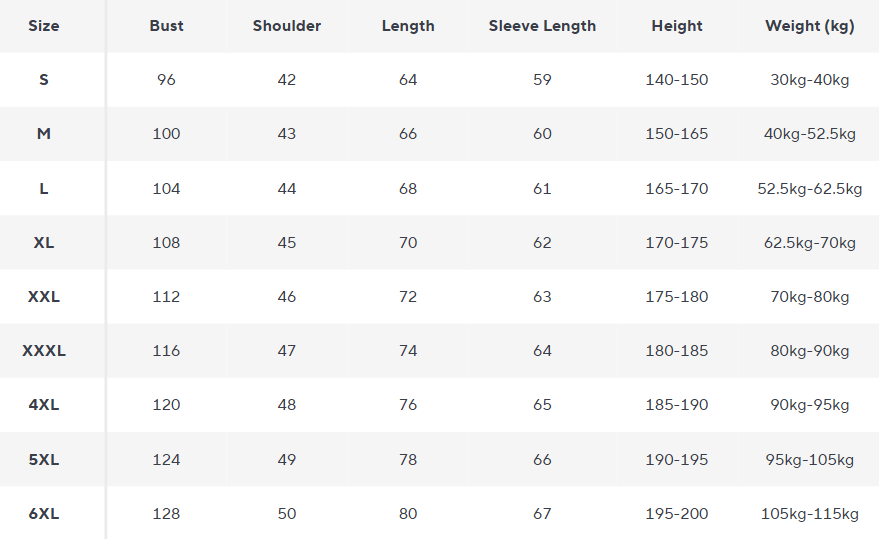Click the Size column header
This screenshot has height=539, width=879.
[x=44, y=26]
